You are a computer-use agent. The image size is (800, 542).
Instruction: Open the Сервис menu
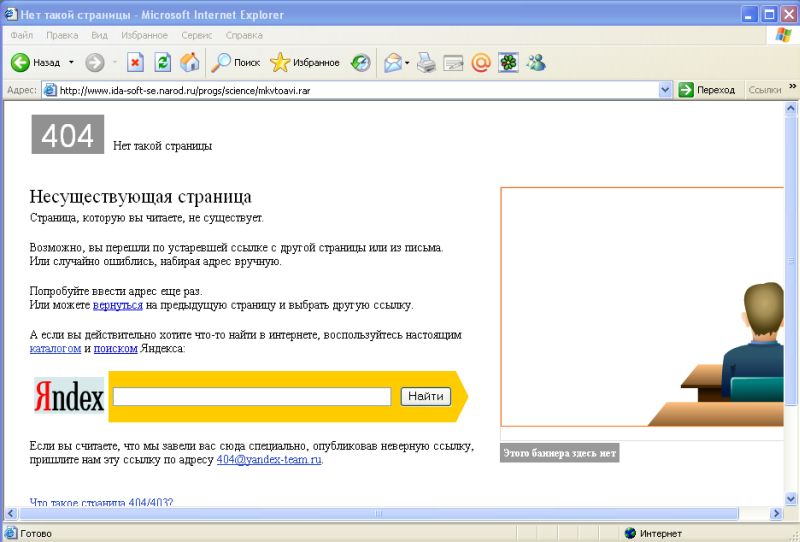click(196, 35)
